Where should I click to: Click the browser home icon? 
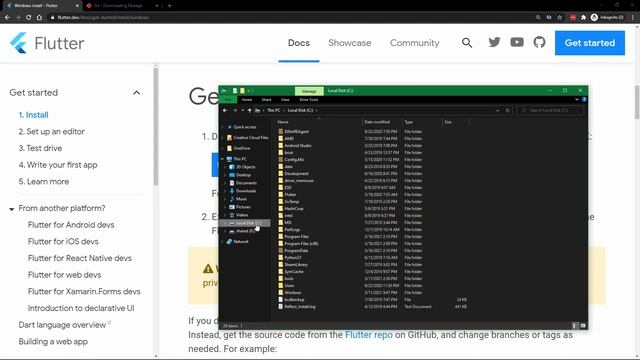pos(39,18)
